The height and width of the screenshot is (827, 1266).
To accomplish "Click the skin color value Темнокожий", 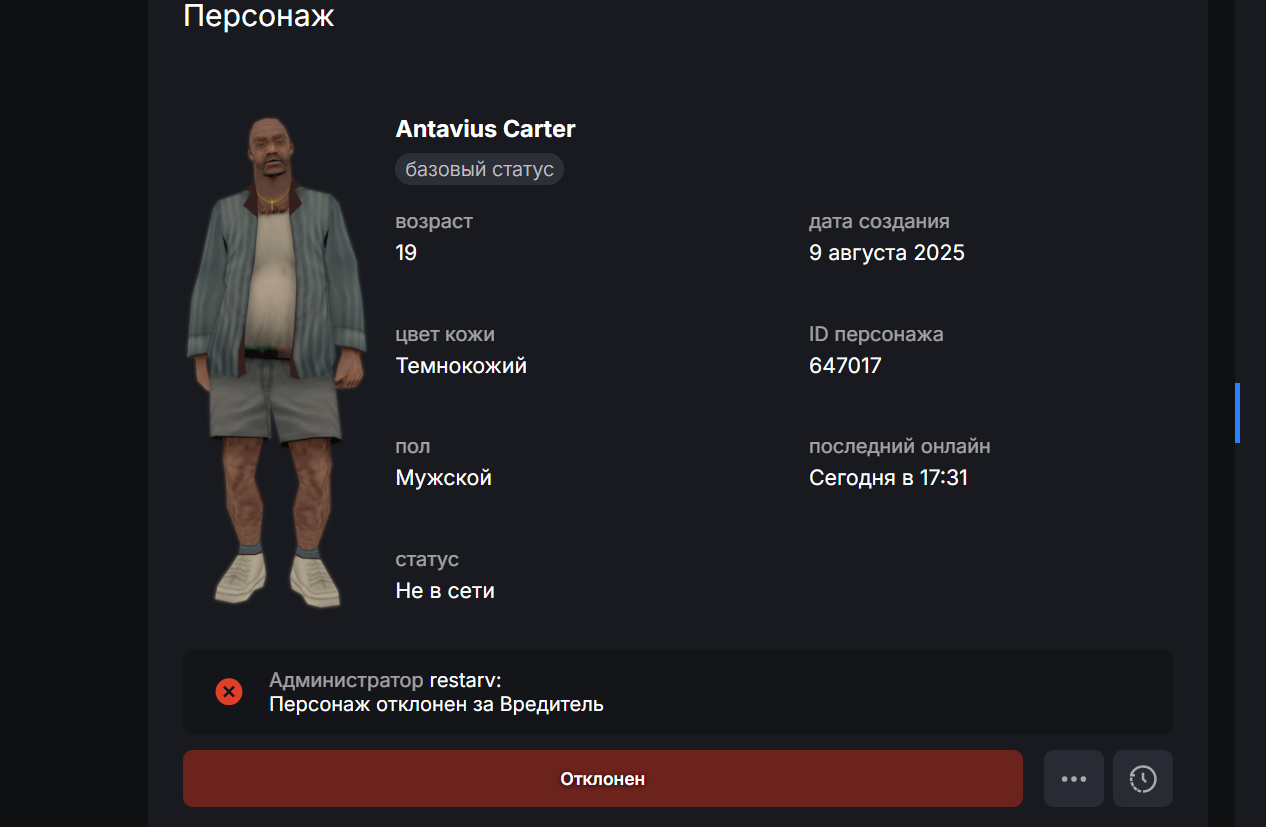I will [461, 366].
